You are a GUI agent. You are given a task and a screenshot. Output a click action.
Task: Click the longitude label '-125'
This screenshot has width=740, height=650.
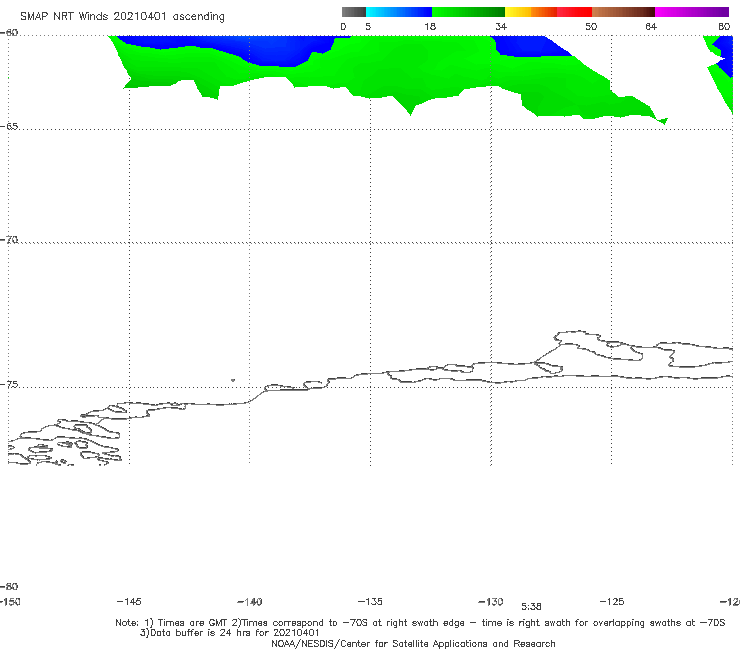(x=612, y=601)
